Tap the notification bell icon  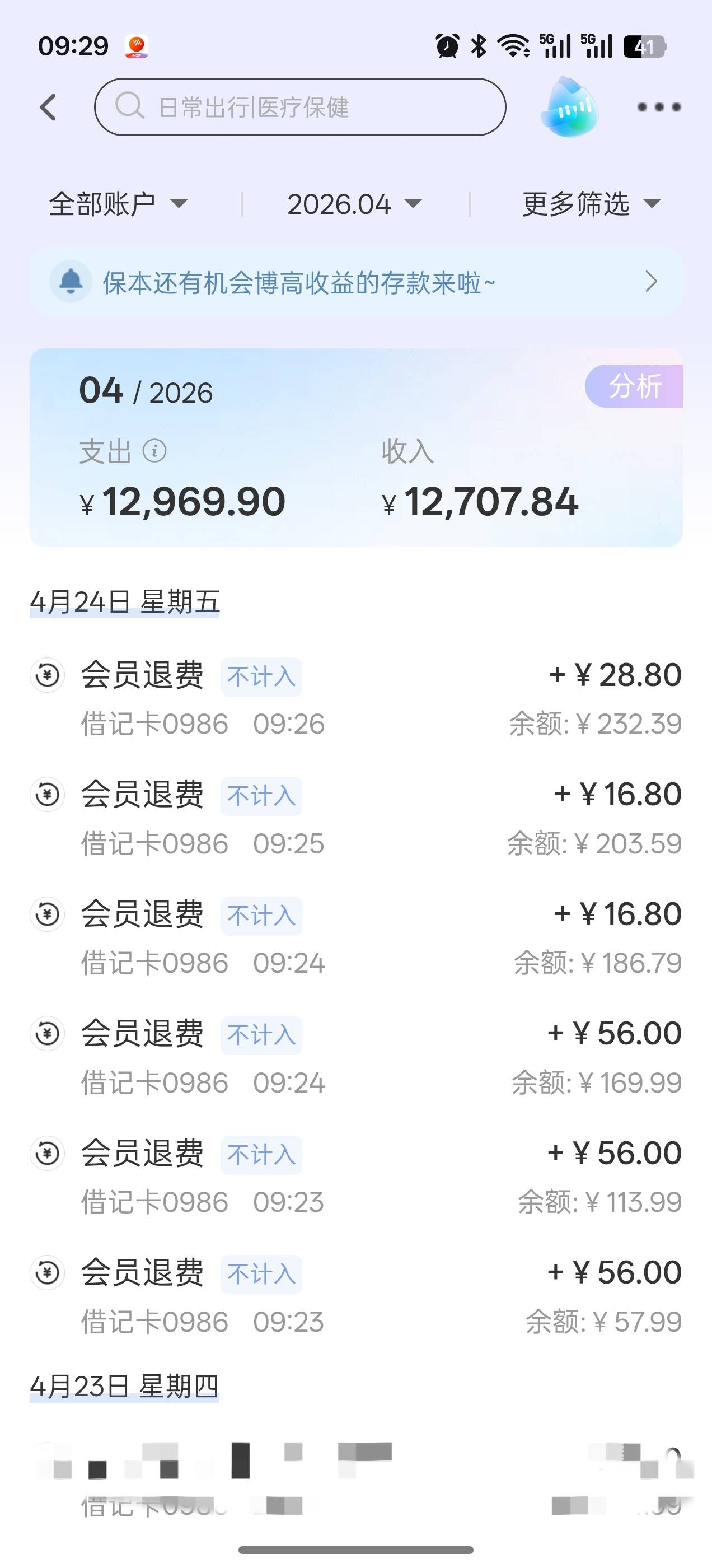71,282
